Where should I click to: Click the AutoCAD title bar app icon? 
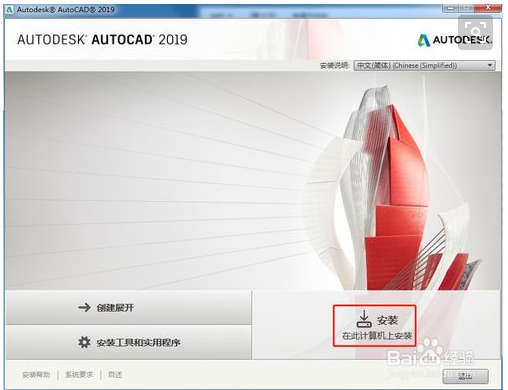tap(9, 10)
